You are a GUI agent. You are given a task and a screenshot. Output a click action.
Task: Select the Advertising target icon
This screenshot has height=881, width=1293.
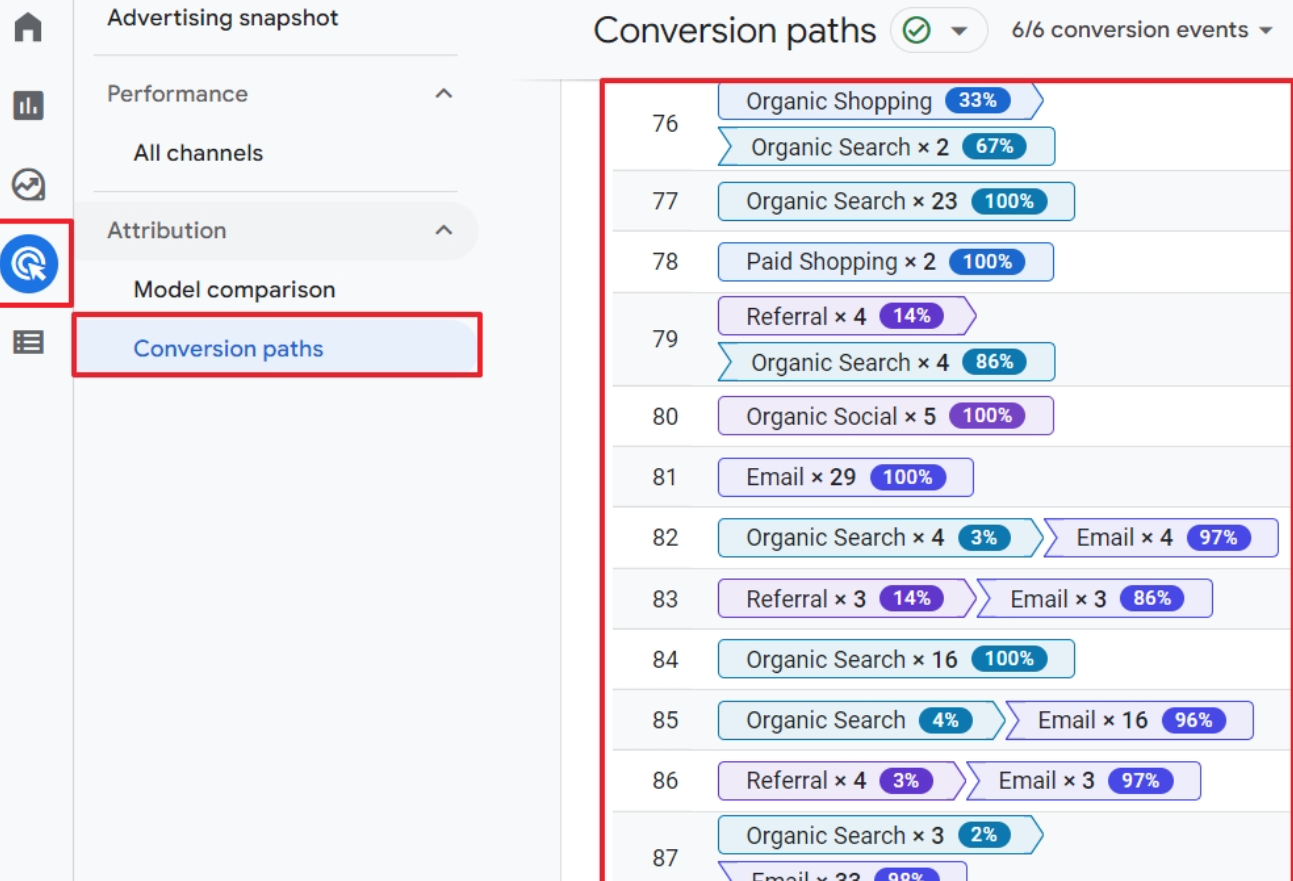coord(30,264)
